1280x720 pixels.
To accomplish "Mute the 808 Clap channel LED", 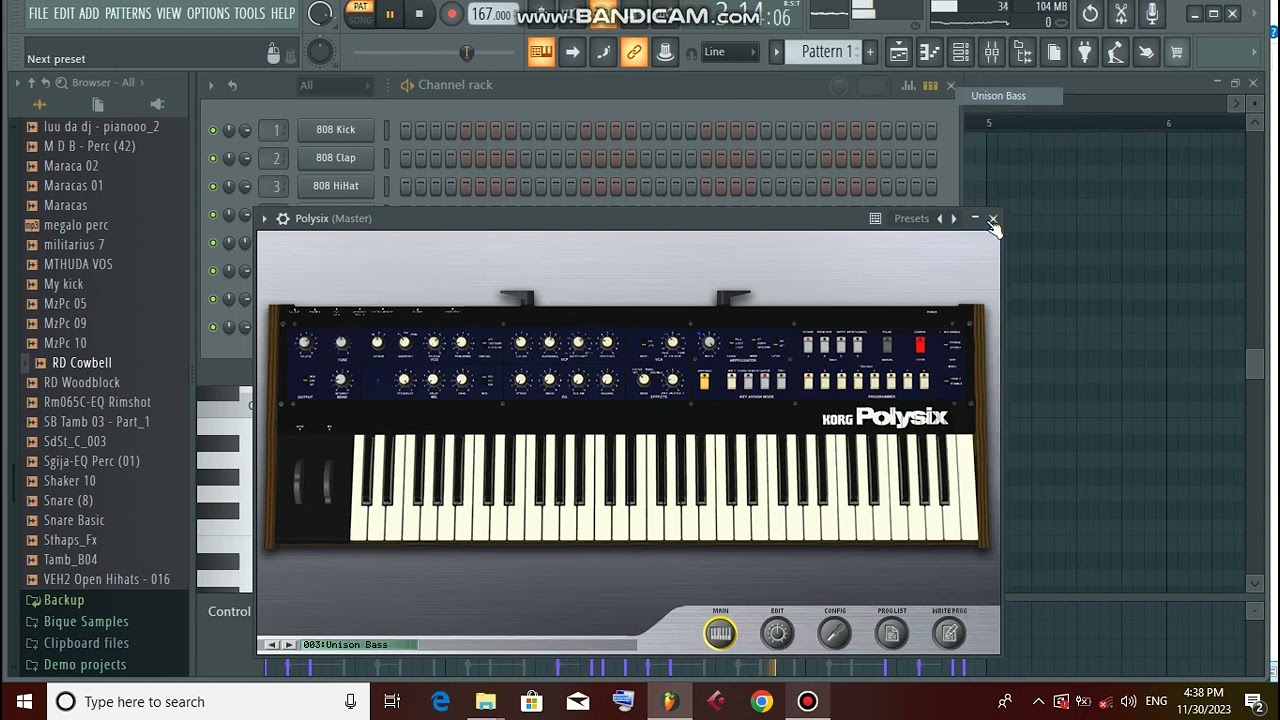I will (x=212, y=158).
